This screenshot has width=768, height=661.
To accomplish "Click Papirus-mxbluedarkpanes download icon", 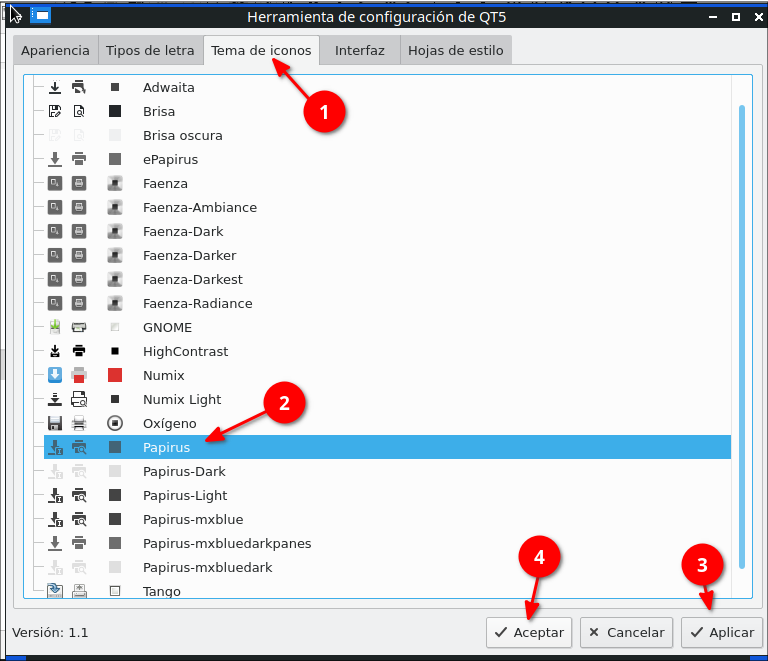I will (x=55, y=543).
